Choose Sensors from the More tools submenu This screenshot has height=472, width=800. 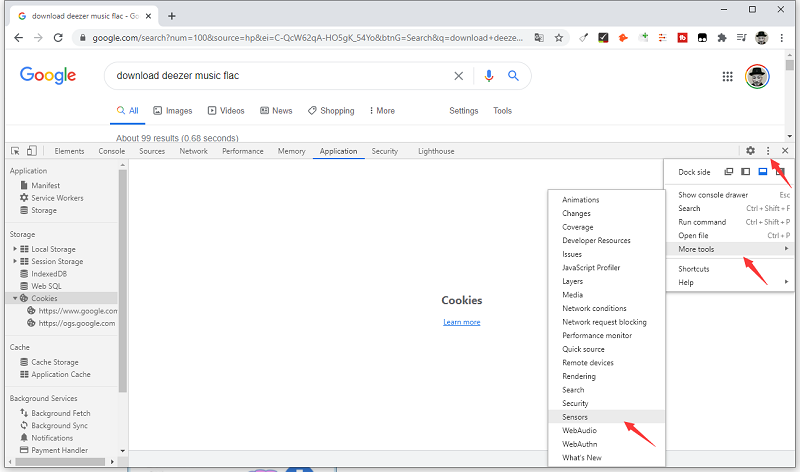[575, 416]
